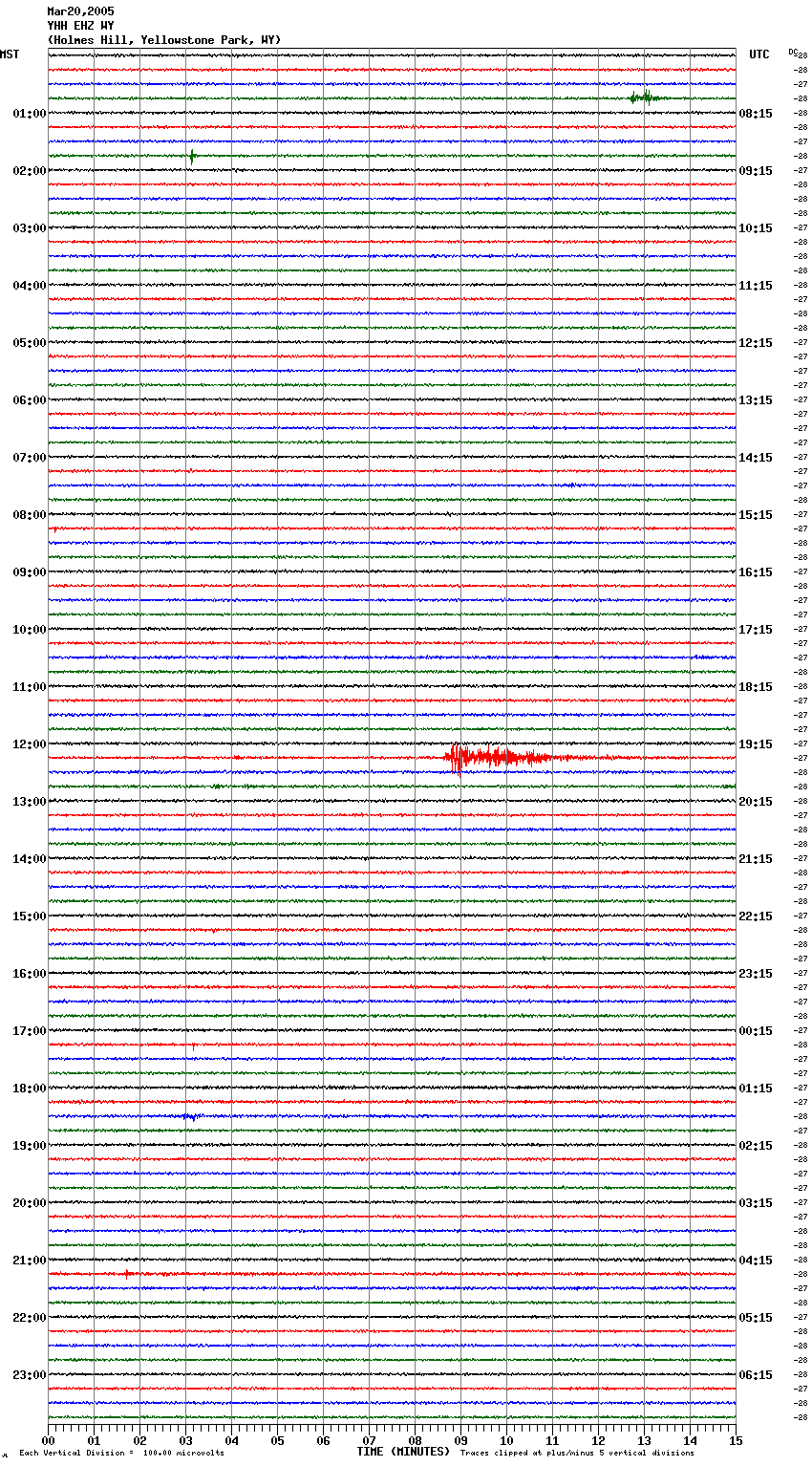Click the "07" minute axis tick label
Screen dimensions: 812x1466
369,1440
